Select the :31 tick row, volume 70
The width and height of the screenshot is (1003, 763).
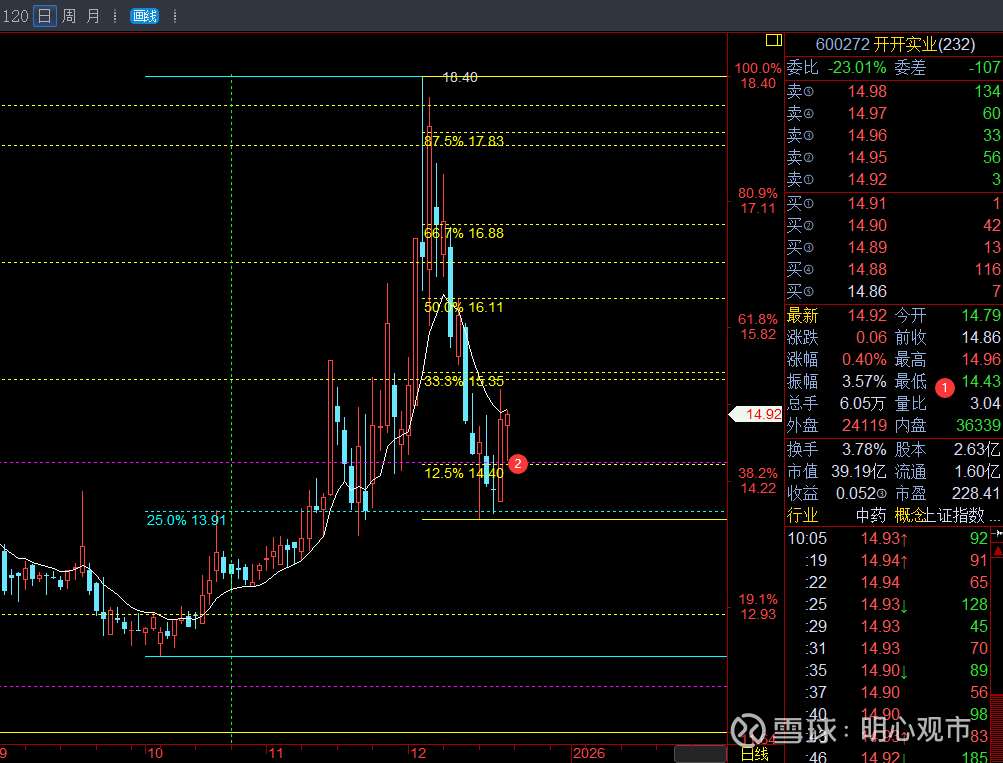pyautogui.click(x=888, y=649)
